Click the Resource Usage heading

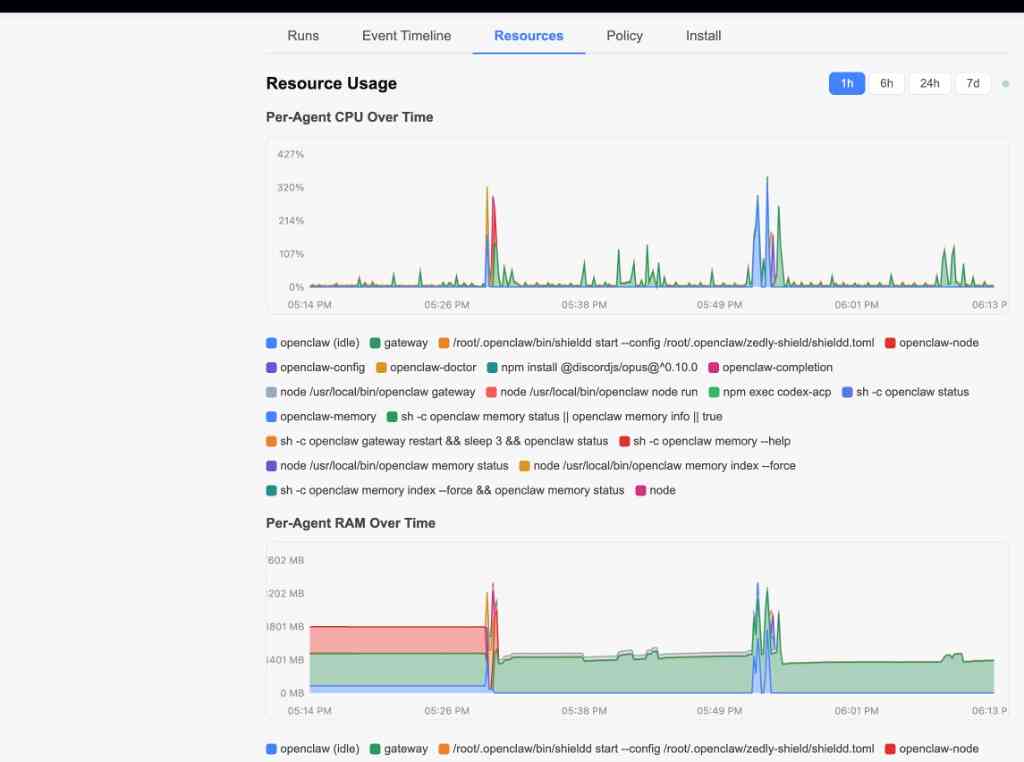click(331, 84)
